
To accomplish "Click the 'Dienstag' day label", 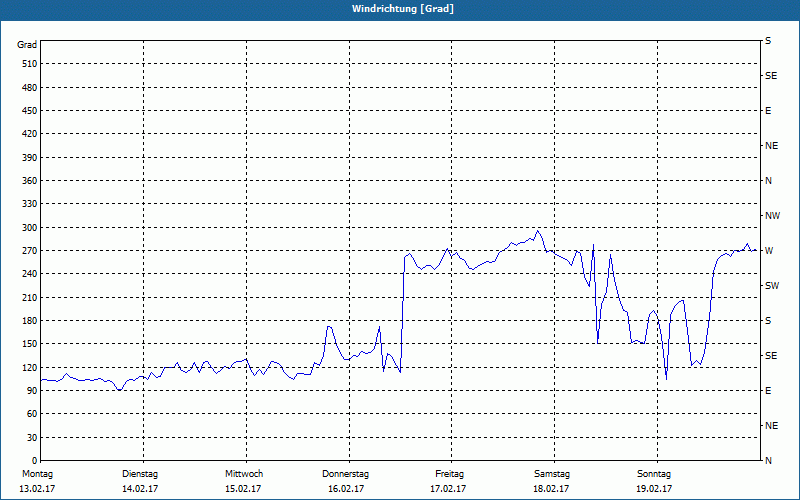I will click(140, 474).
